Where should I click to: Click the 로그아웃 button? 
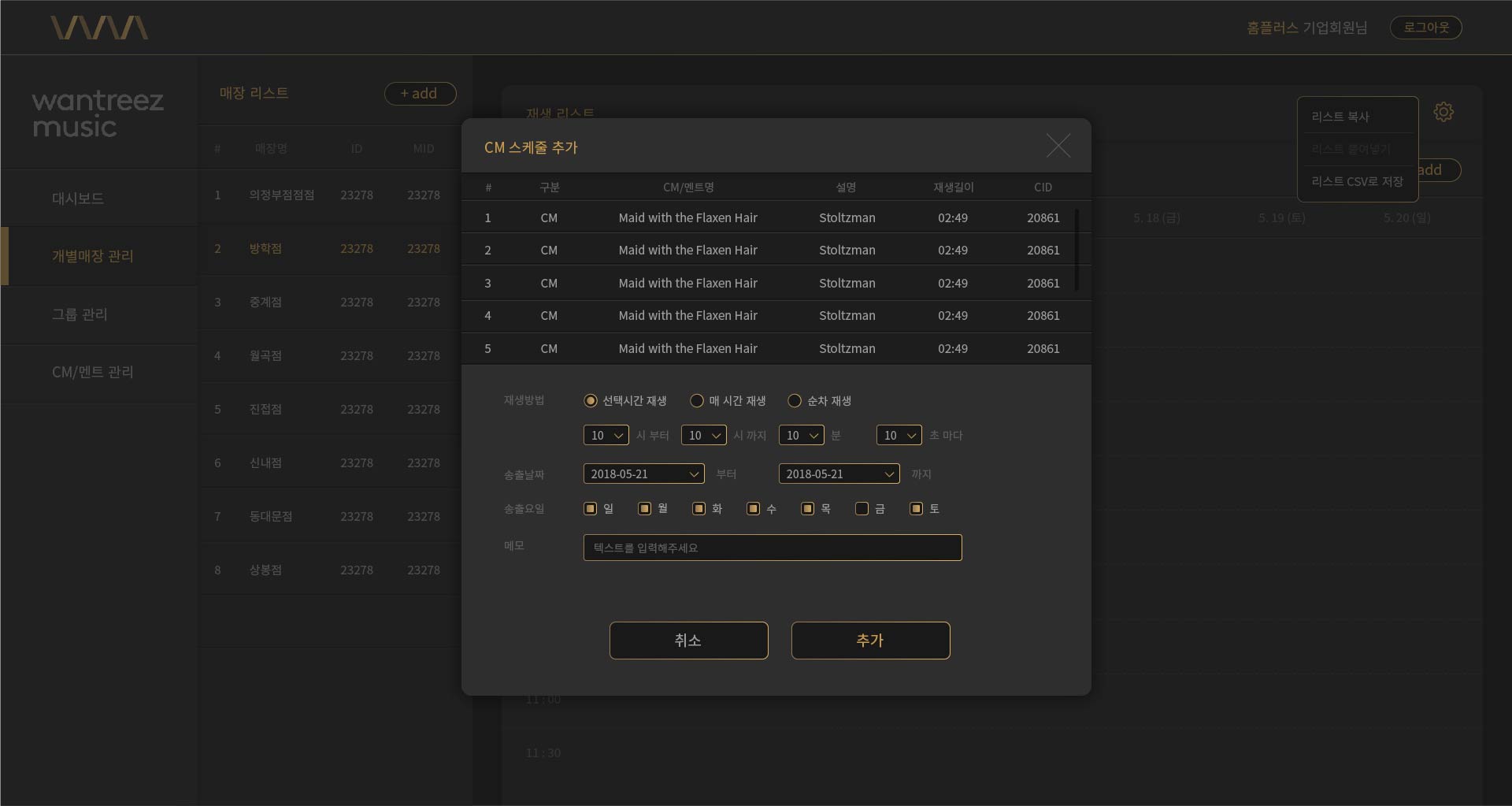(1425, 28)
